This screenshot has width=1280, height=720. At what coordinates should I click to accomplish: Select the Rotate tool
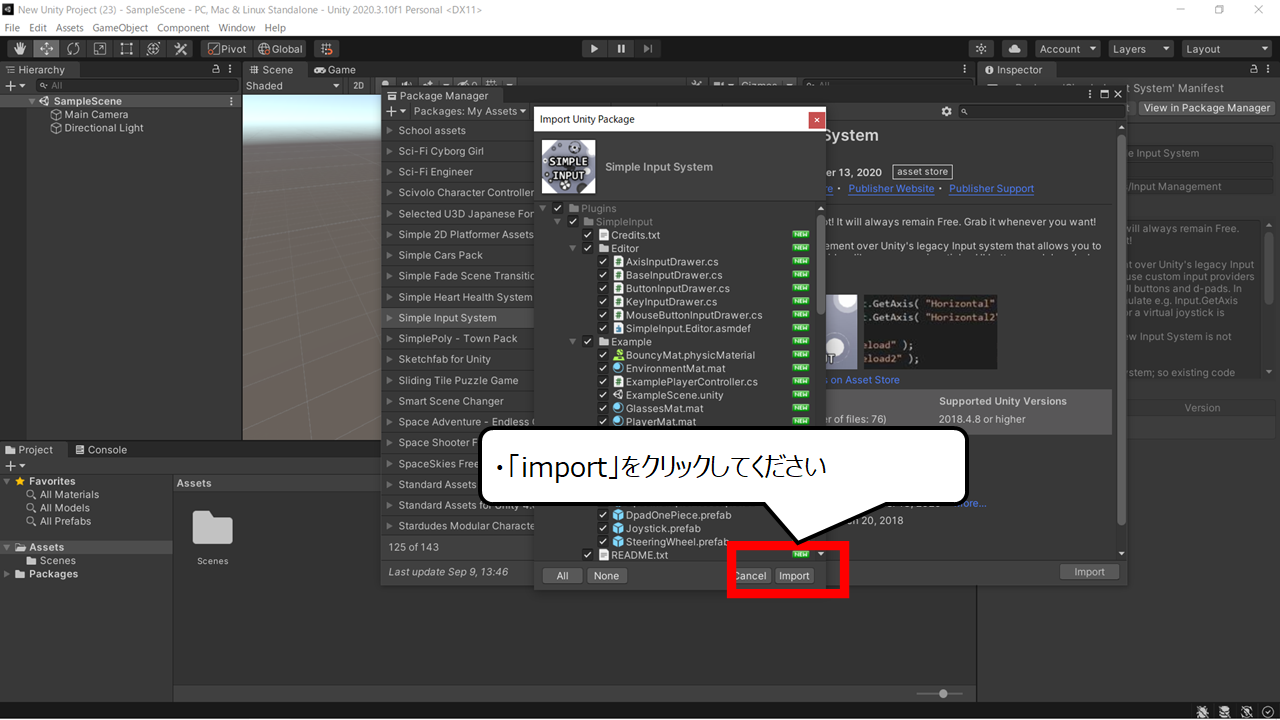tap(73, 48)
